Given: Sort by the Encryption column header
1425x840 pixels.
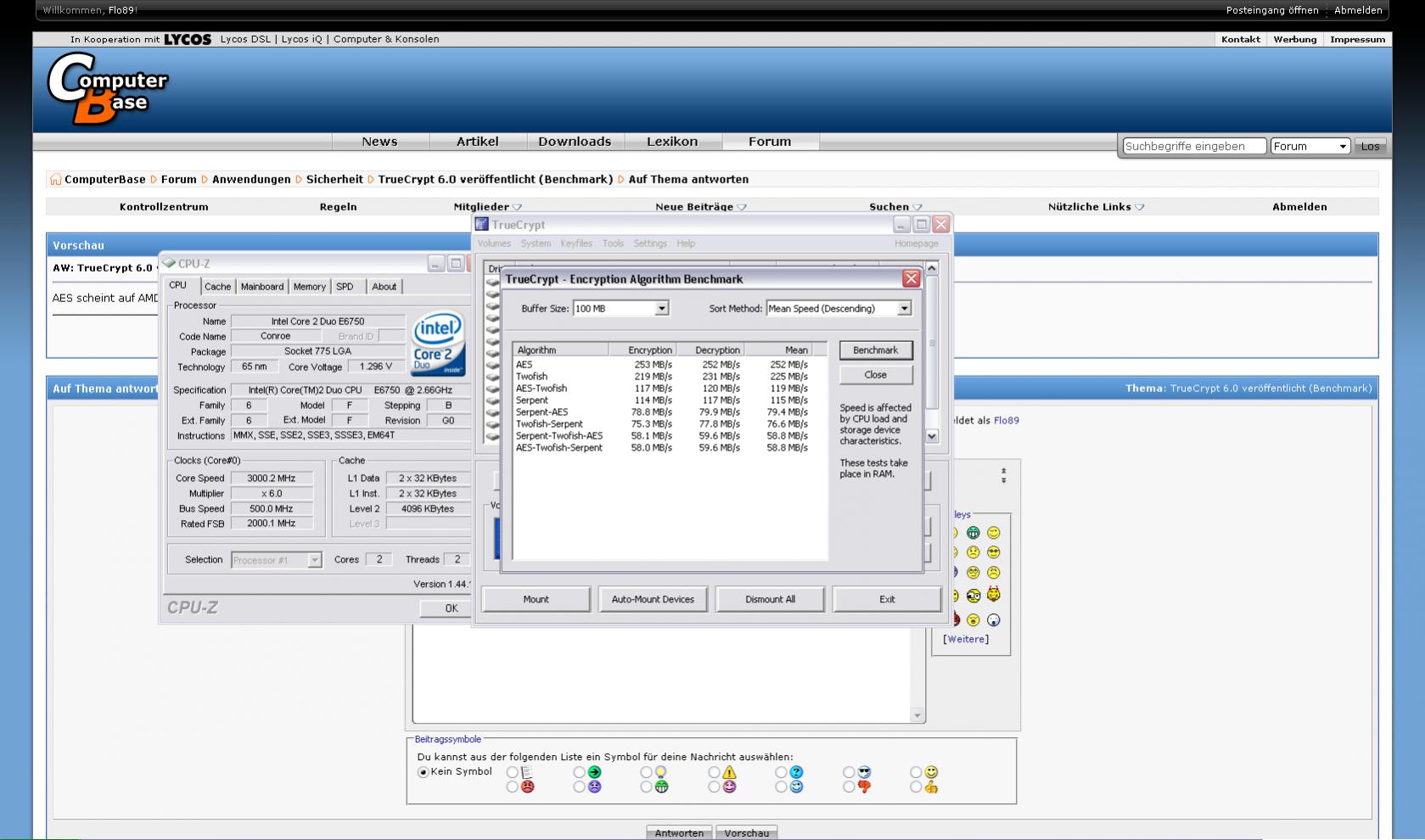Looking at the screenshot, I should (642, 350).
